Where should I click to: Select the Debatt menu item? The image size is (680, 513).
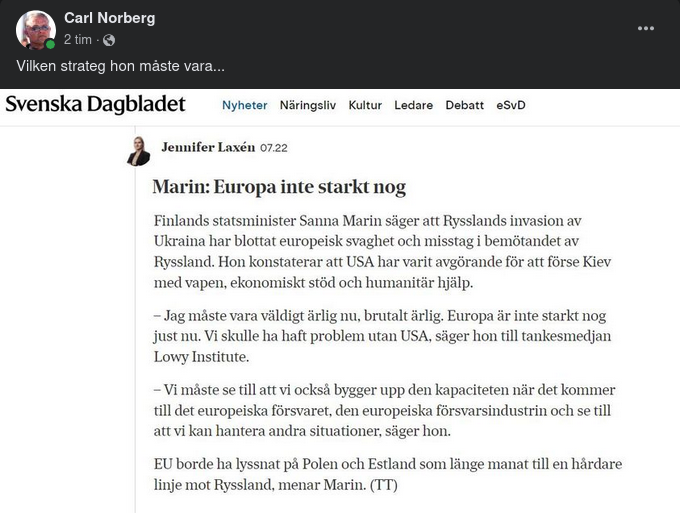pyautogui.click(x=465, y=105)
